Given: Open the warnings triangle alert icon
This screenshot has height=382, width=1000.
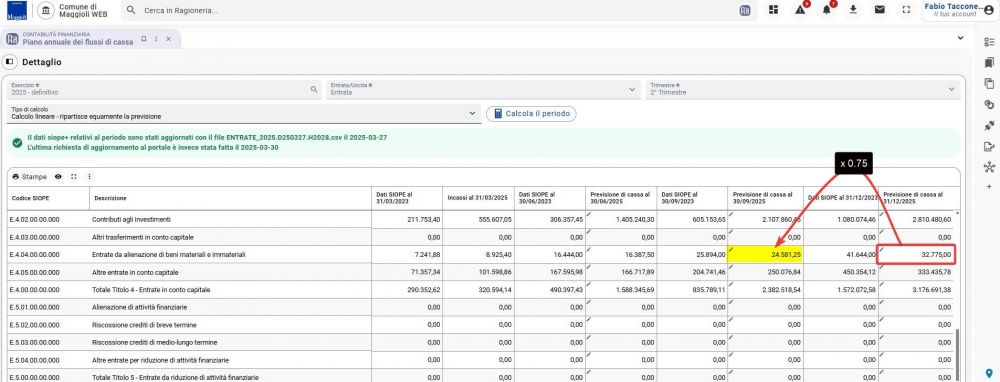Looking at the screenshot, I should click(800, 10).
